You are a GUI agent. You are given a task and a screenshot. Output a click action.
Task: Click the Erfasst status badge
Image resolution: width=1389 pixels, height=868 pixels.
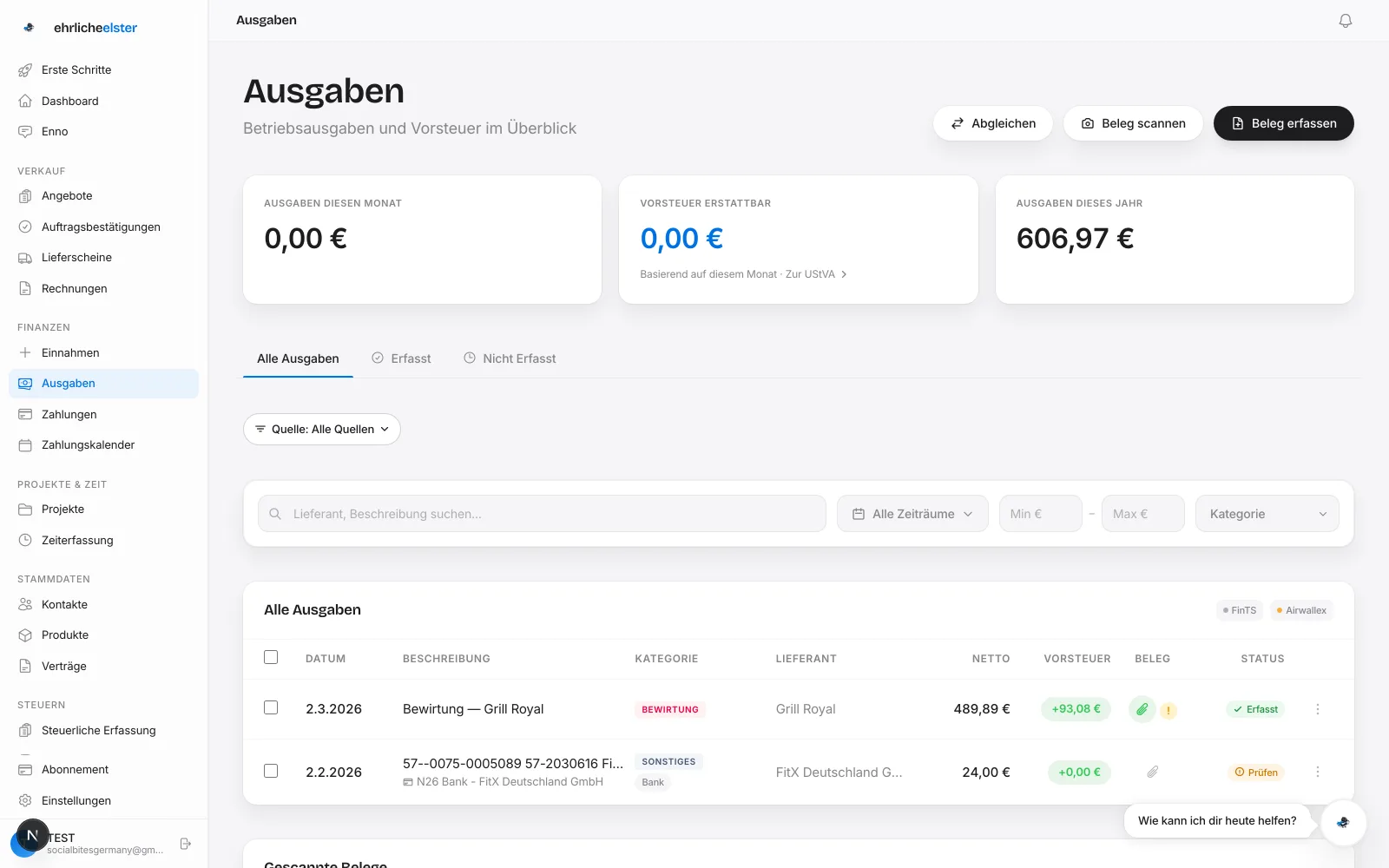1255,709
